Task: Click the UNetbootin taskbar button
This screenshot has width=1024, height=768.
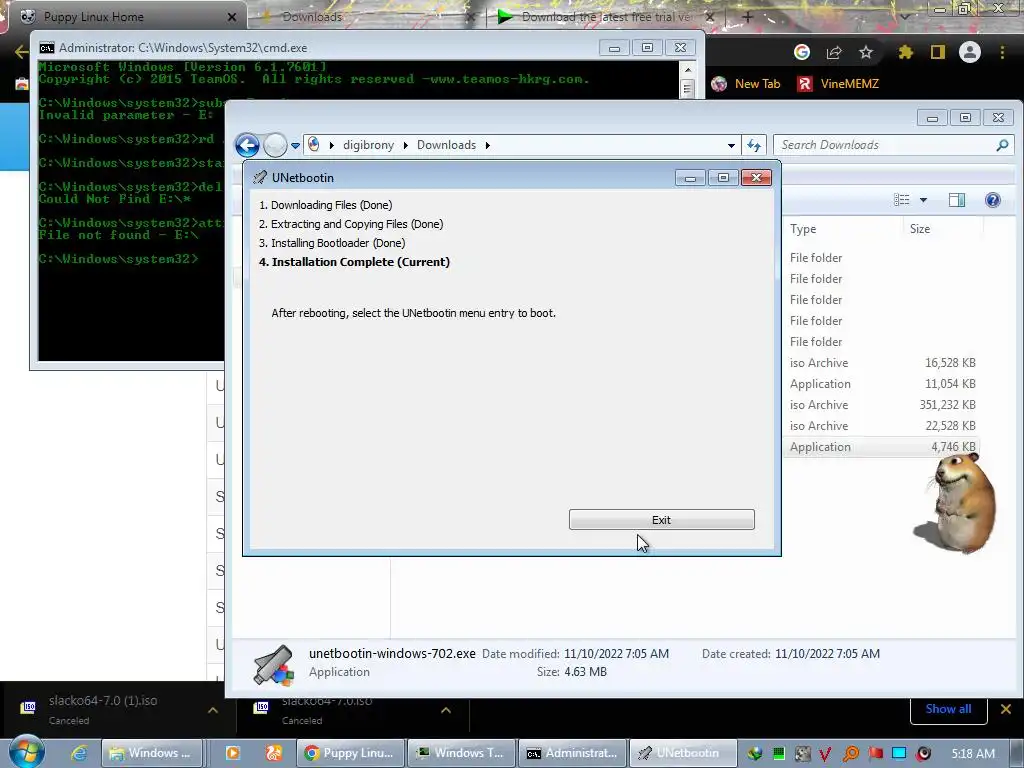Action: tap(683, 753)
